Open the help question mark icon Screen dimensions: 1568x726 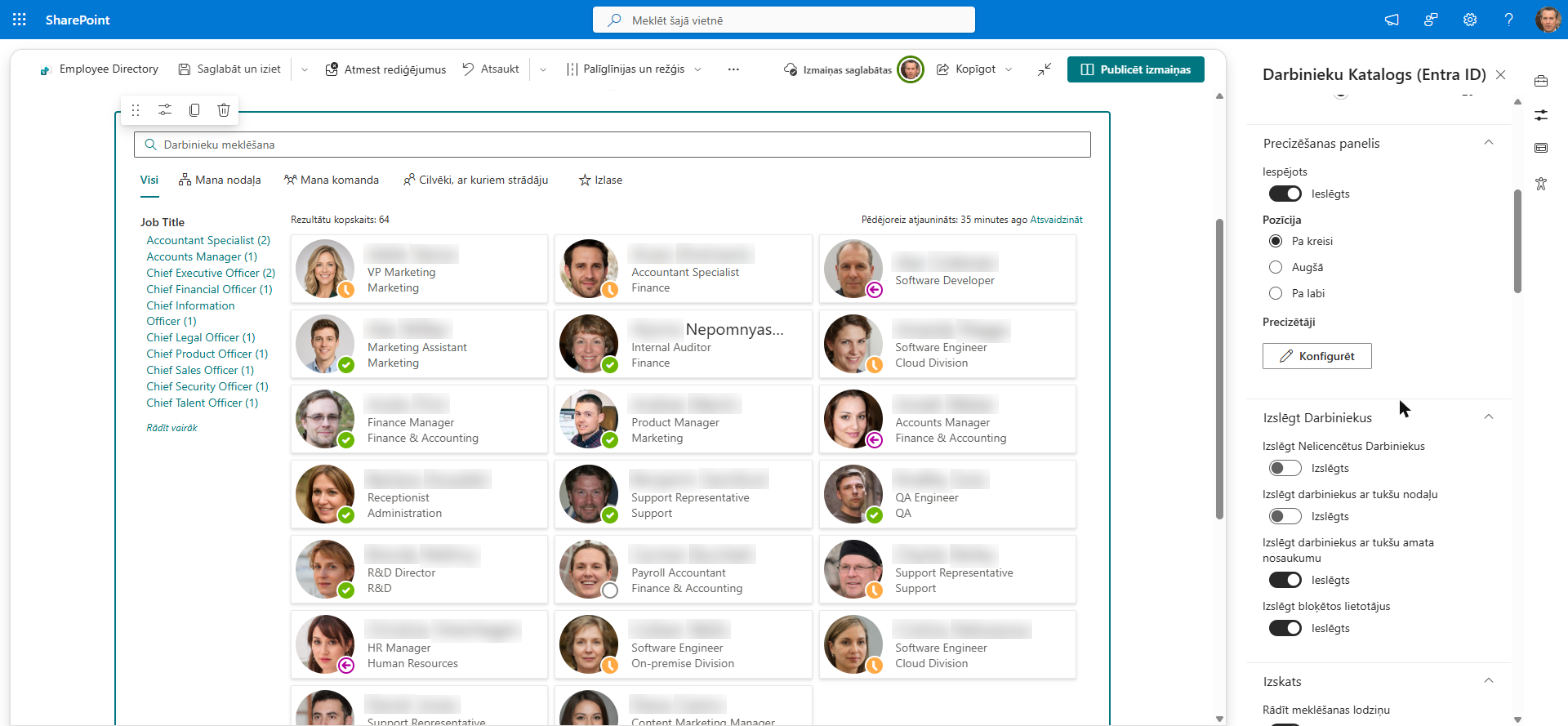tap(1509, 19)
